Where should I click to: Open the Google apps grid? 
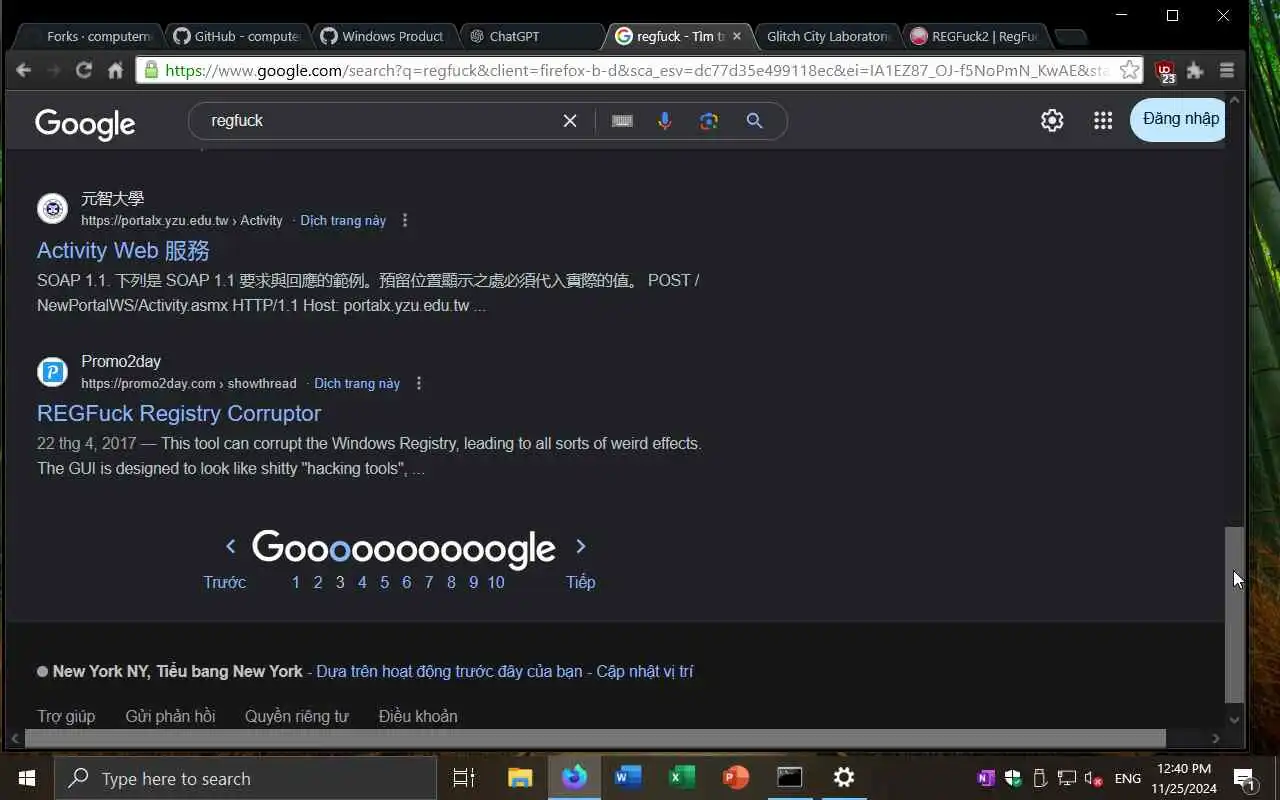click(1103, 120)
